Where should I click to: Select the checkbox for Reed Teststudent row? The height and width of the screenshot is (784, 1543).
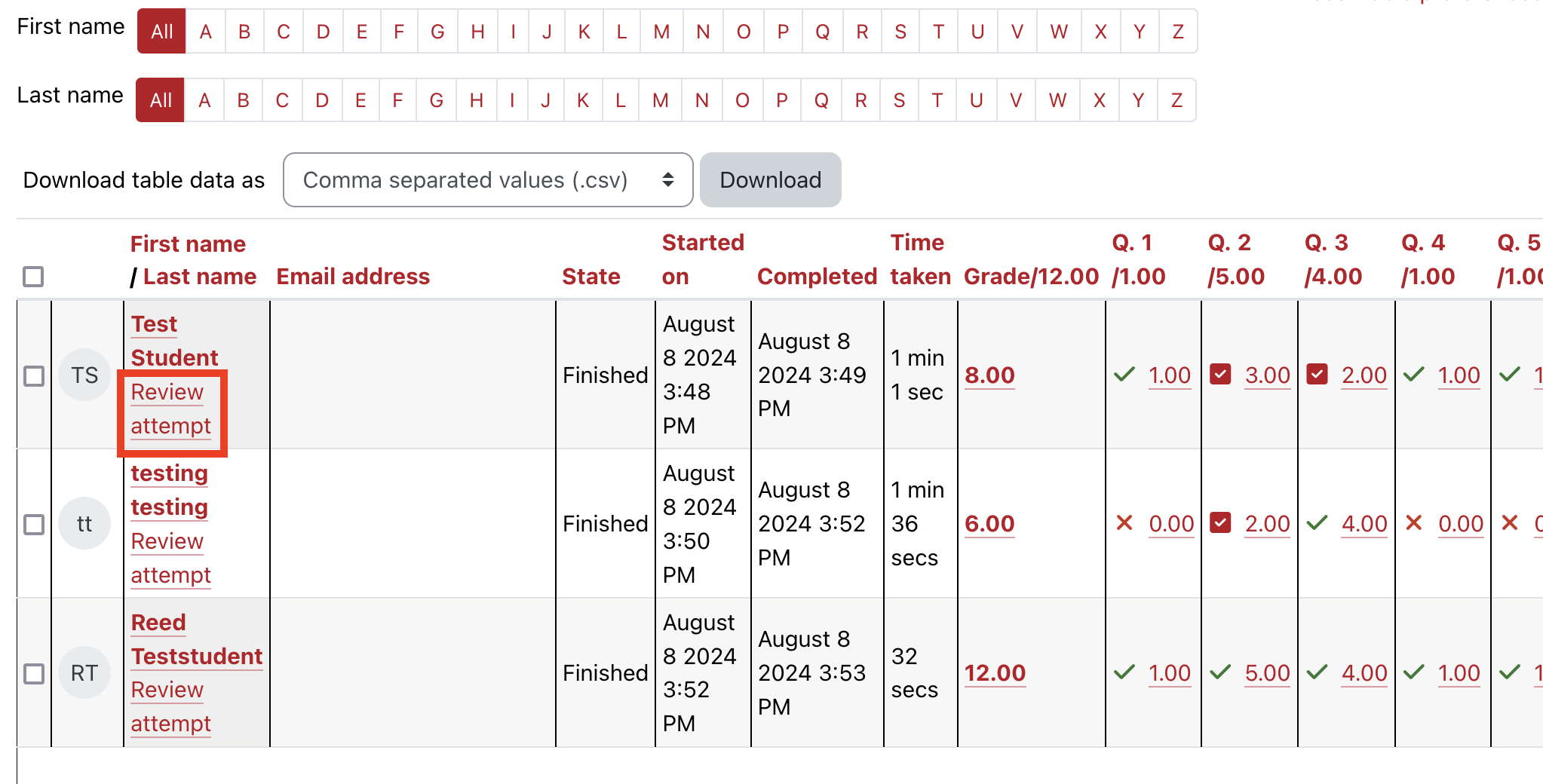click(x=33, y=673)
